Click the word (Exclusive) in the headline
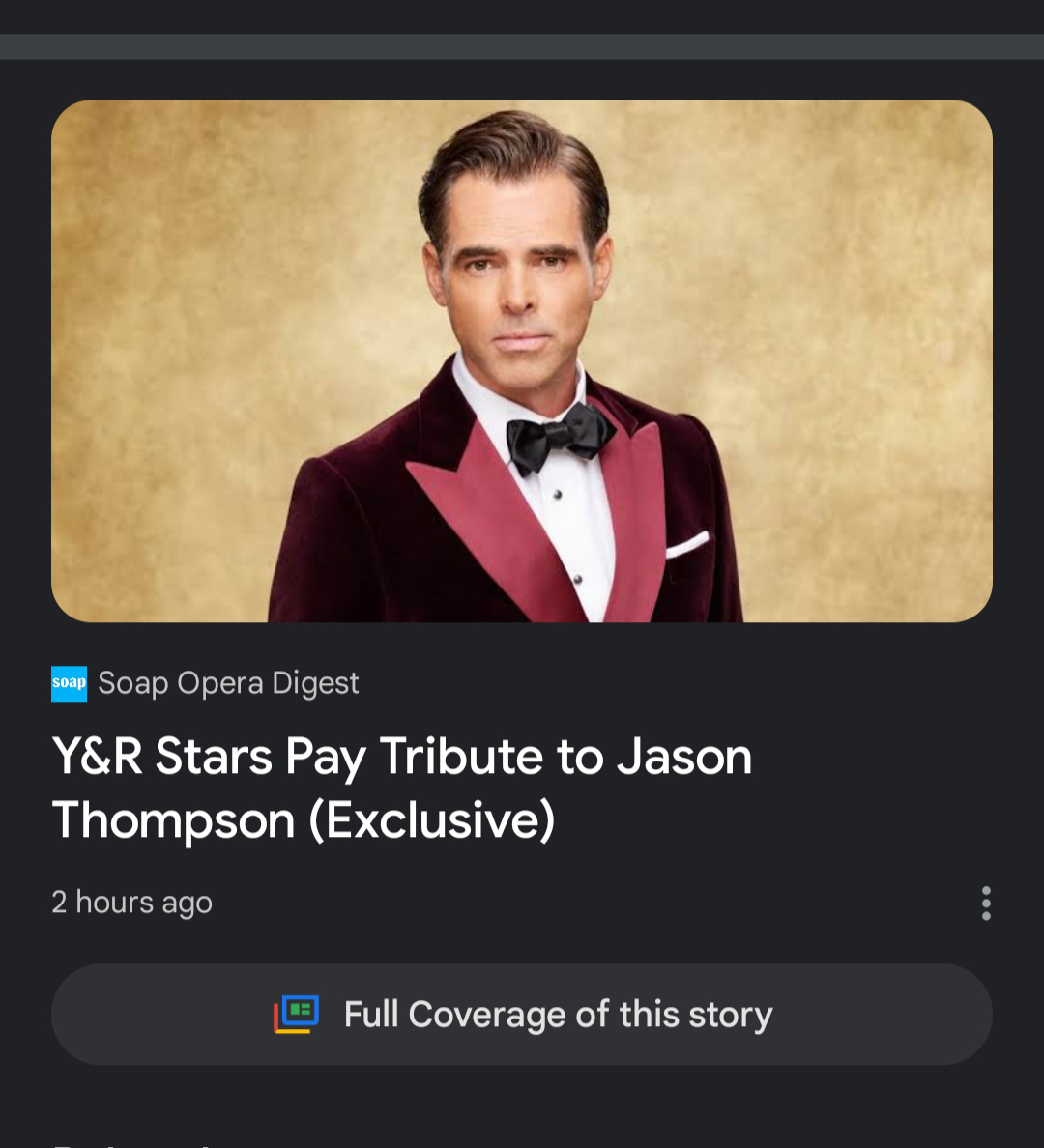 [432, 820]
